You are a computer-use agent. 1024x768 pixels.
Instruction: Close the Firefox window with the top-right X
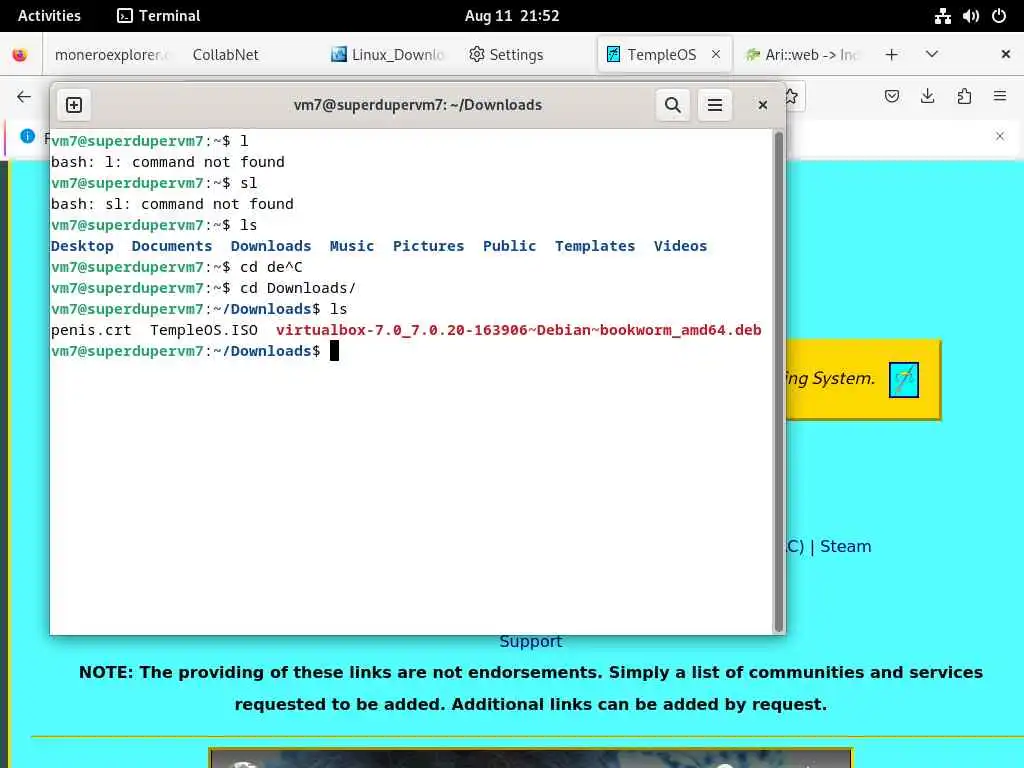pyautogui.click(x=1006, y=54)
